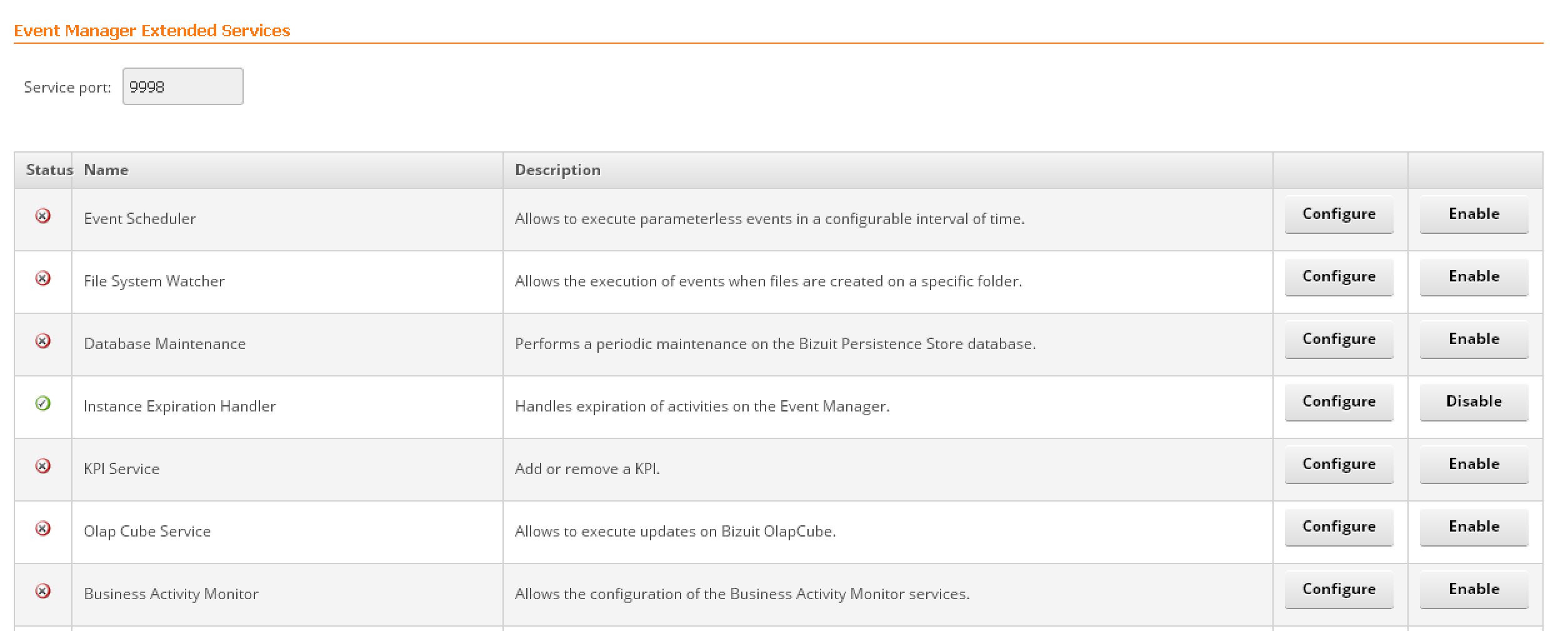Click the red status icon for Event Scheduler
Viewport: 1568px width, 631px height.
[x=42, y=216]
